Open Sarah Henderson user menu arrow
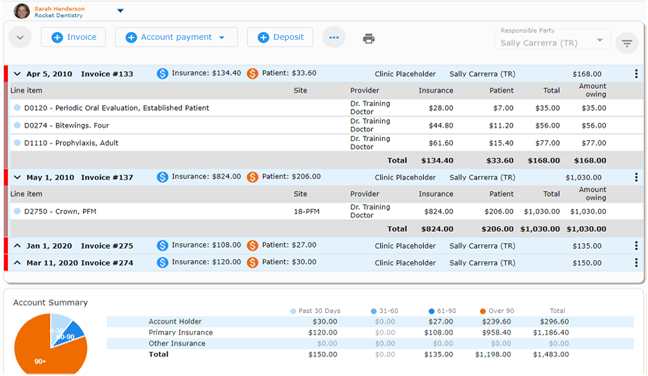This screenshot has width=648, height=376. click(x=120, y=11)
